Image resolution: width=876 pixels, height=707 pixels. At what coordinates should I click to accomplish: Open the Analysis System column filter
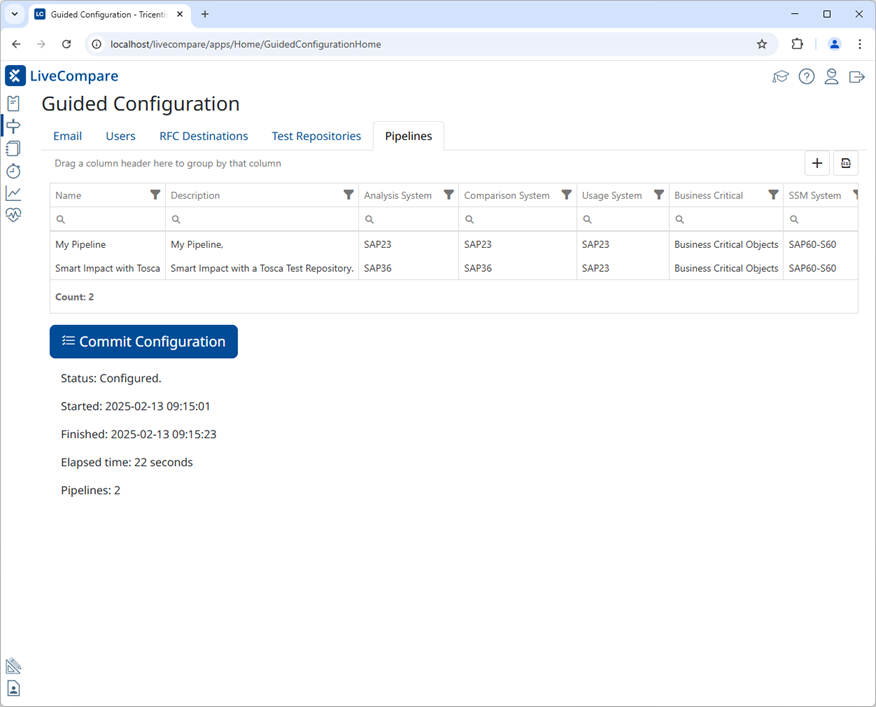448,194
